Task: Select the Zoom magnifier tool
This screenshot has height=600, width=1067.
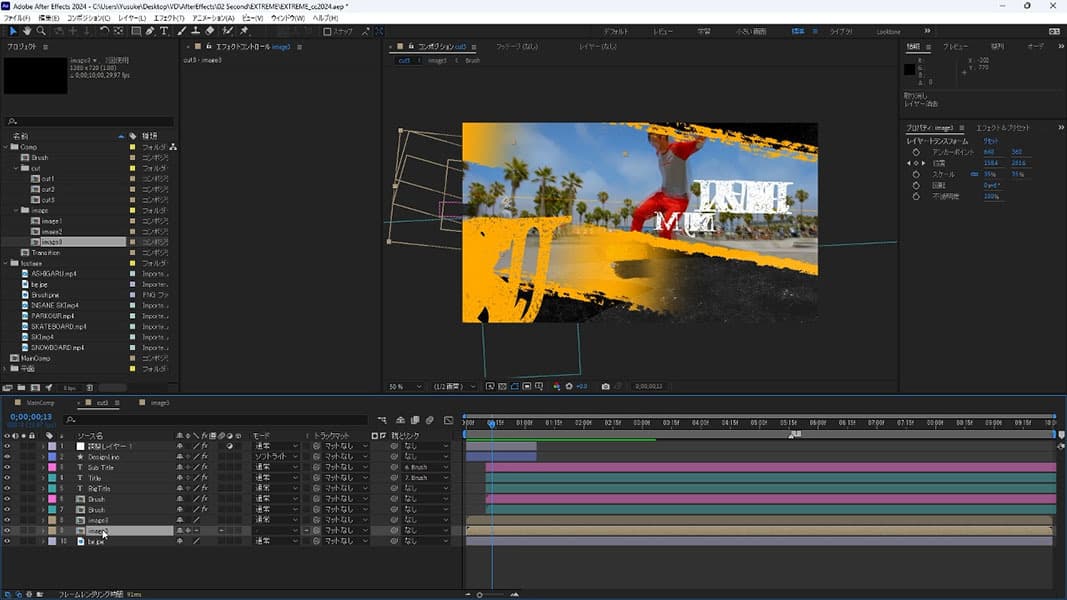Action: click(41, 31)
